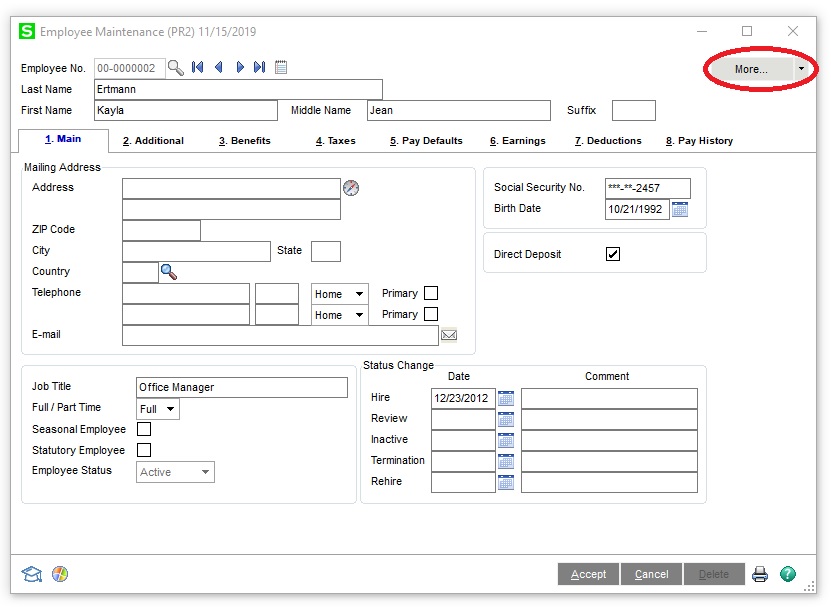Click the City field
This screenshot has height=612, width=831.
pyautogui.click(x=196, y=251)
